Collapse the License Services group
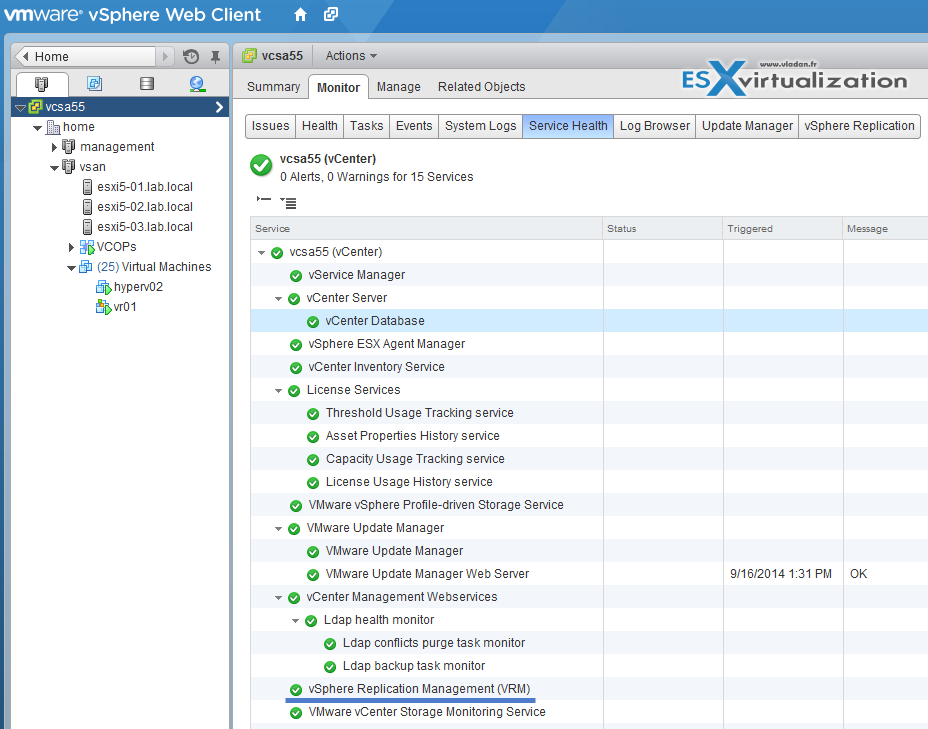This screenshot has height=729, width=928. [x=278, y=391]
